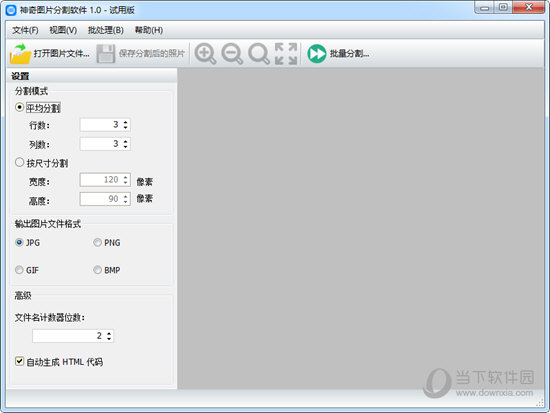Open the 帮助(H) menu
550x413 pixels.
tap(149, 30)
